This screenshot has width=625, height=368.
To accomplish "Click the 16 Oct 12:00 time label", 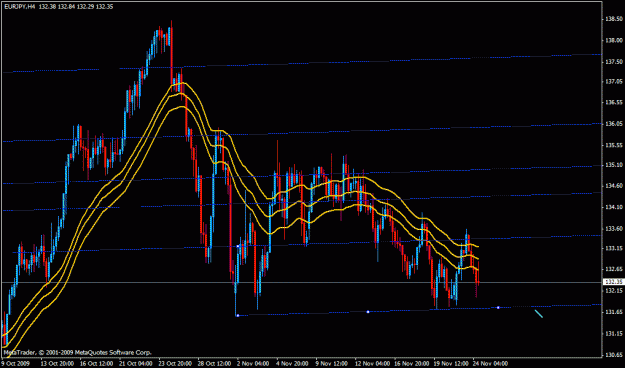I will 96,364.
